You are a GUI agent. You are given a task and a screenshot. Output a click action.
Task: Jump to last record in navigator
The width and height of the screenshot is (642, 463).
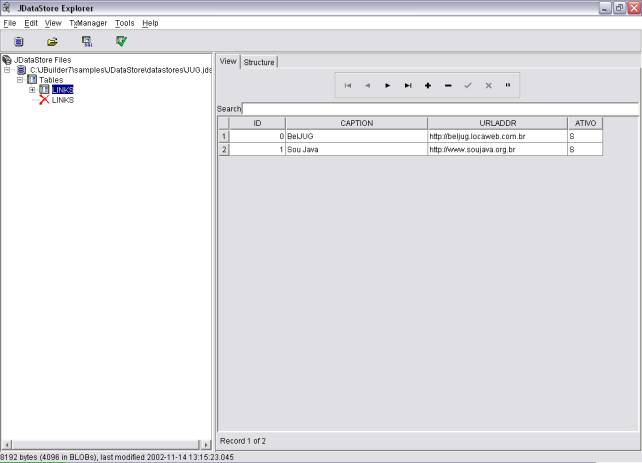tap(408, 86)
